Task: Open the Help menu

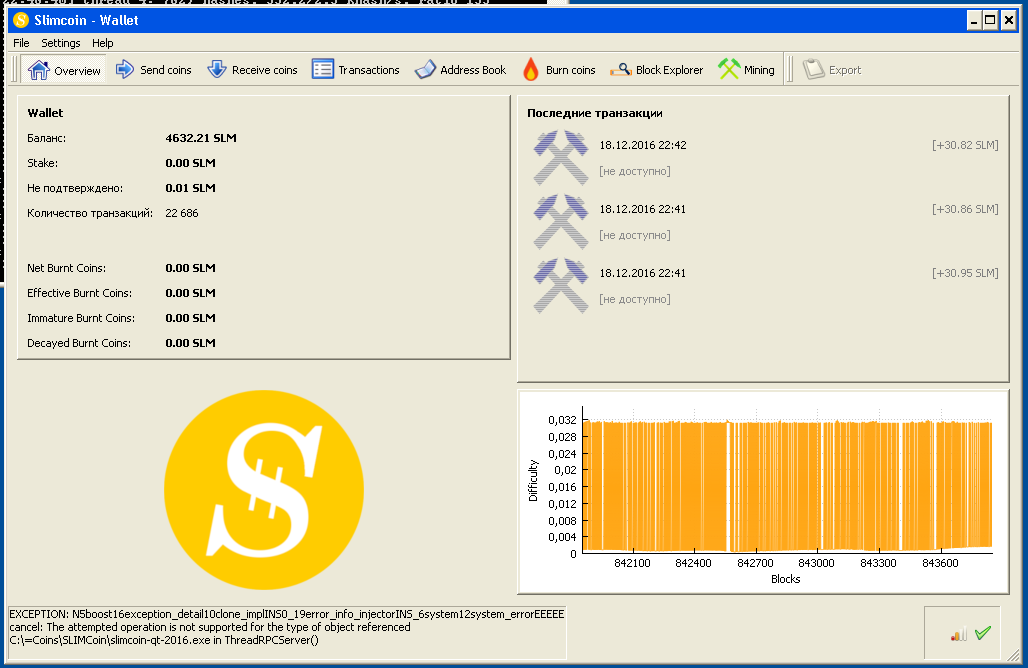Action: point(102,43)
